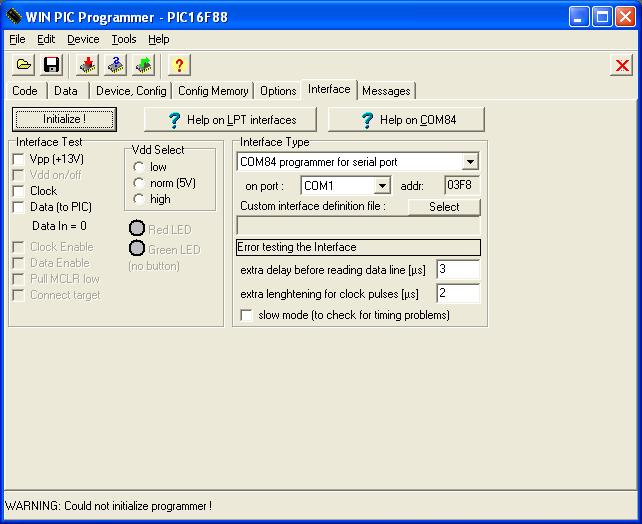The height and width of the screenshot is (524, 642).
Task: Open the Device menu
Action: [x=83, y=39]
